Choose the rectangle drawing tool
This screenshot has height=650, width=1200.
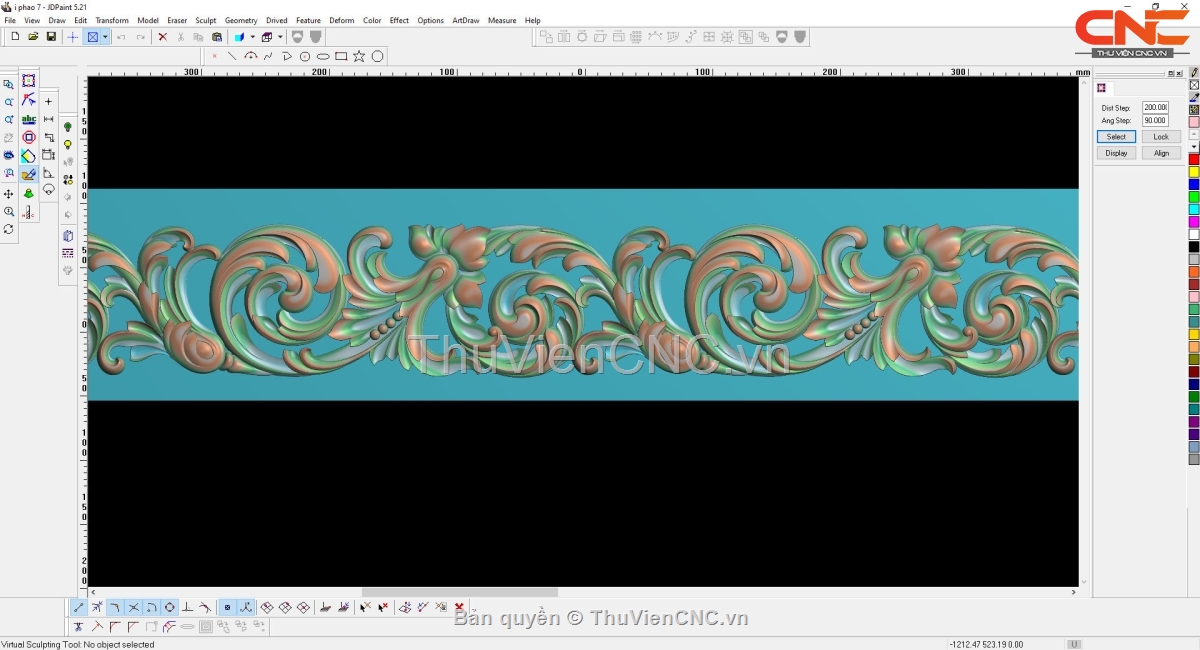point(341,57)
